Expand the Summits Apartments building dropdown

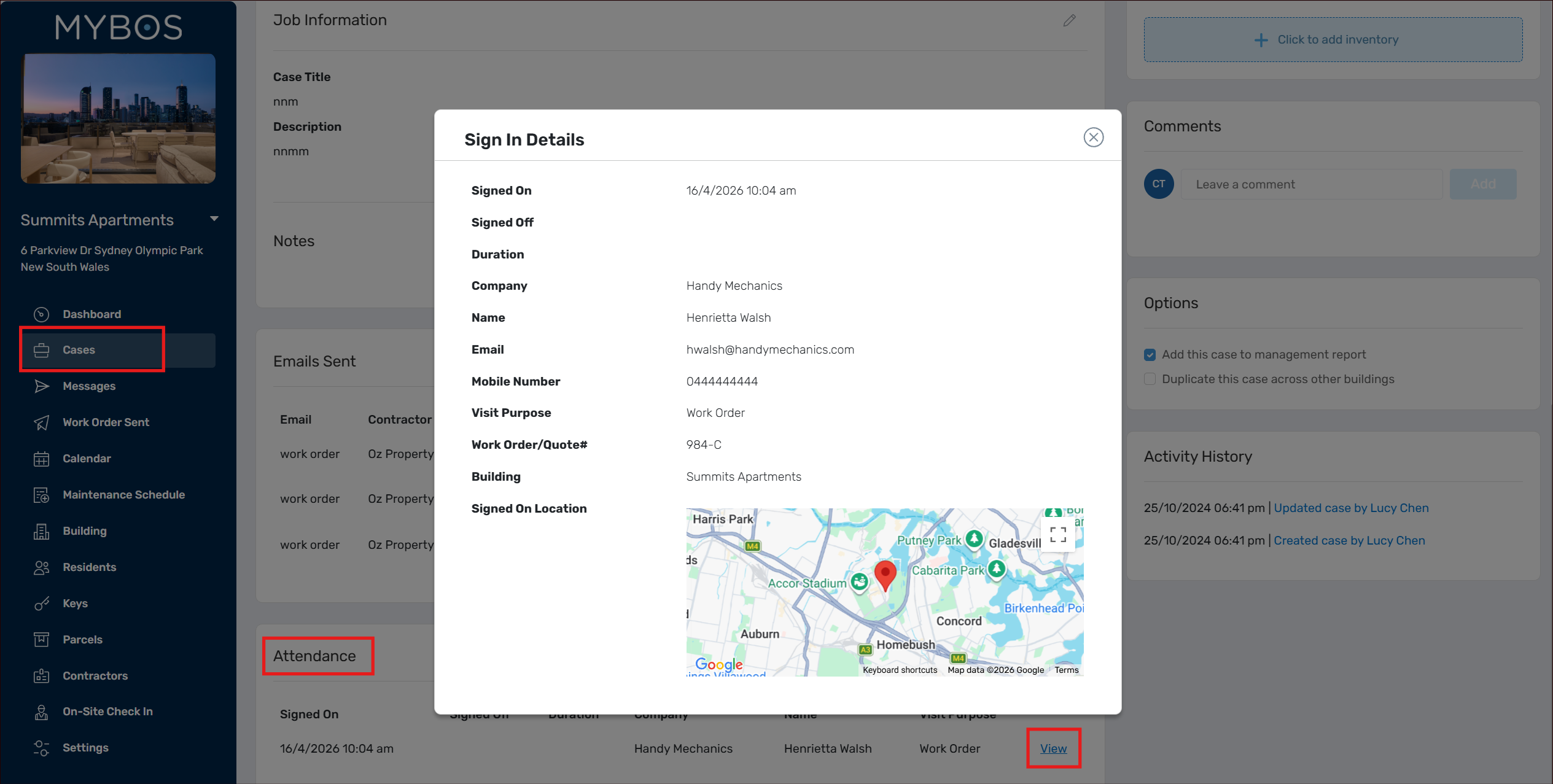click(x=214, y=219)
